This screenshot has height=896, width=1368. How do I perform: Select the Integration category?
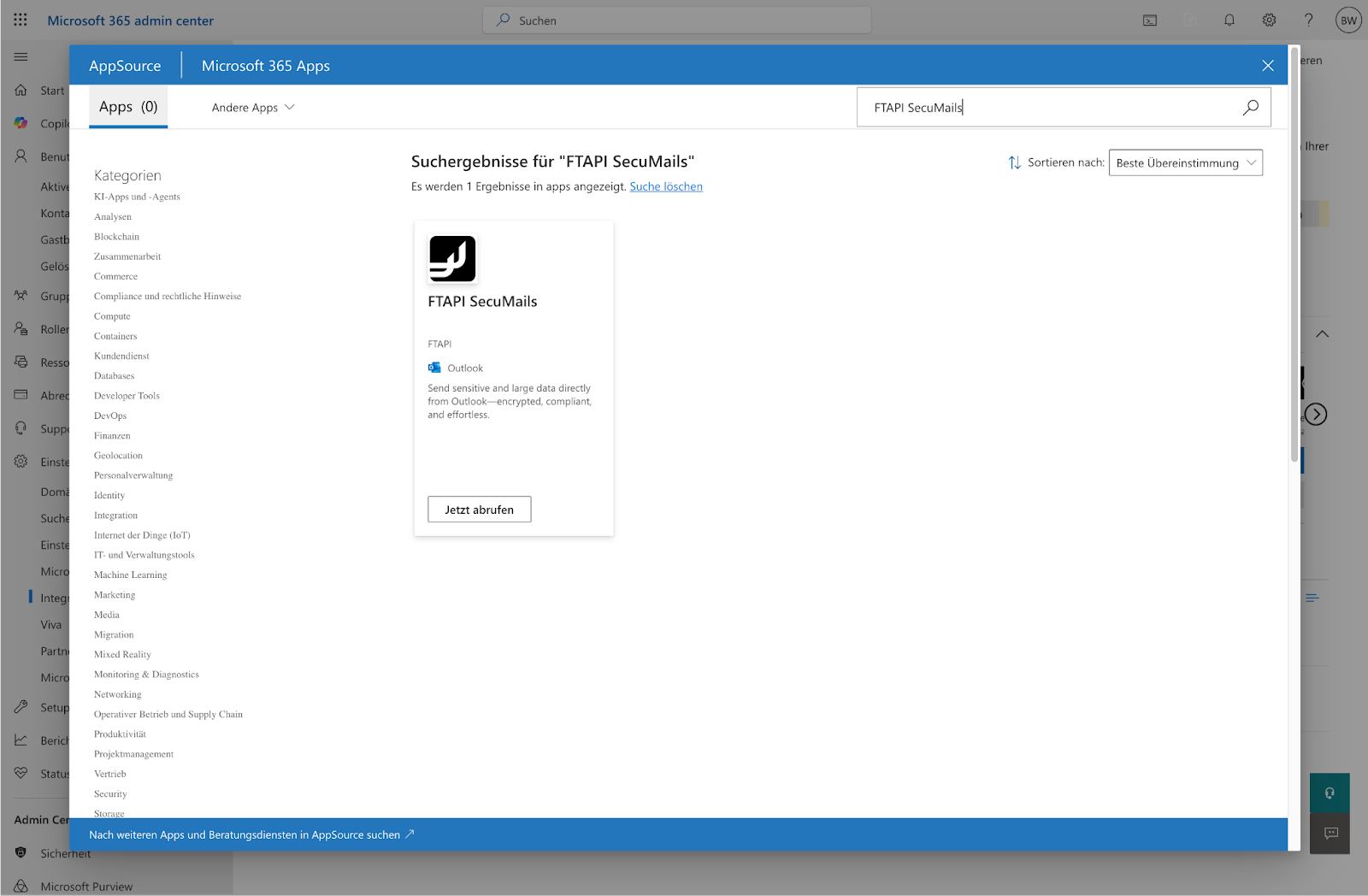coord(115,516)
